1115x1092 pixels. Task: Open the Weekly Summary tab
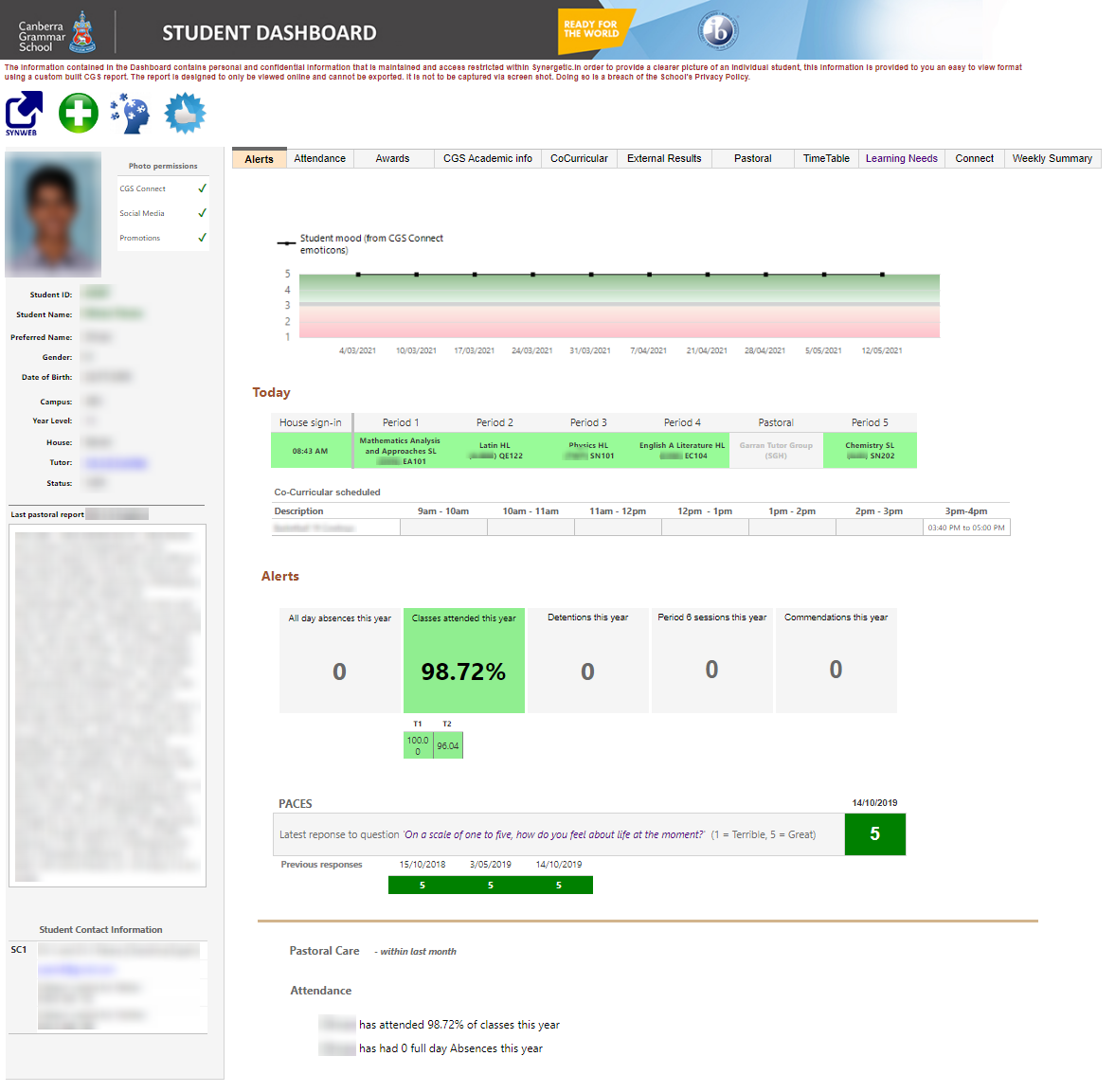click(1052, 159)
